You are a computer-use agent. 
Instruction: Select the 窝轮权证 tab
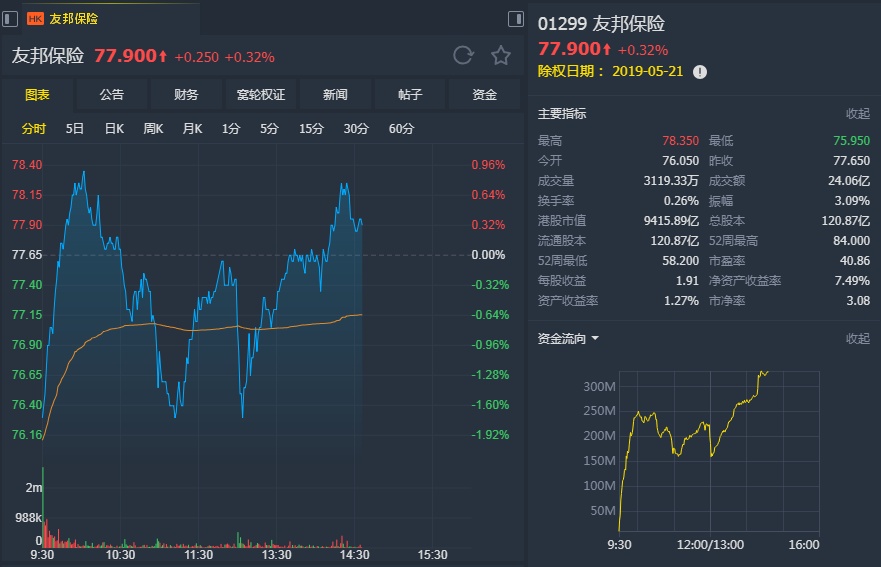coord(261,95)
